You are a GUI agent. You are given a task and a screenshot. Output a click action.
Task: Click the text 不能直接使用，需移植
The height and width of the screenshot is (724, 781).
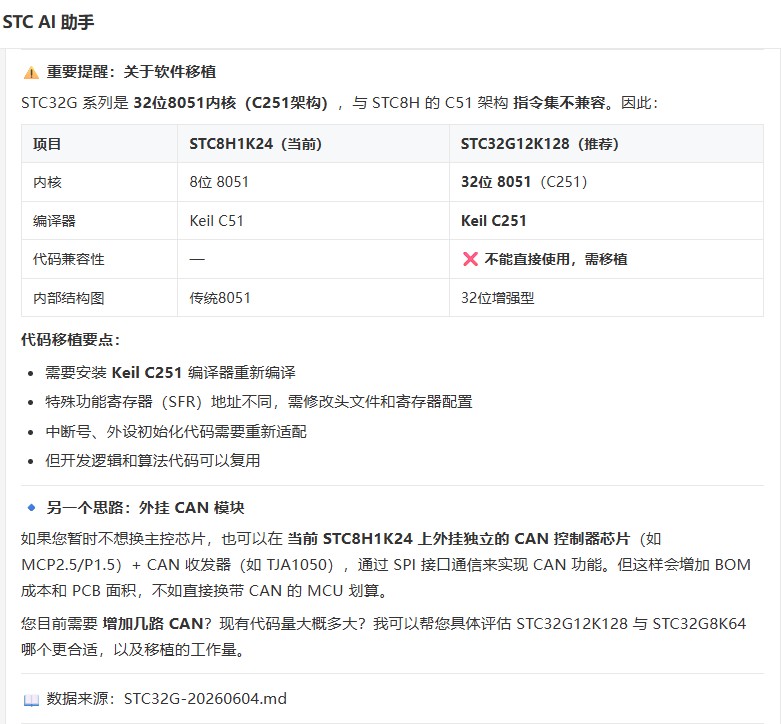pos(556,259)
